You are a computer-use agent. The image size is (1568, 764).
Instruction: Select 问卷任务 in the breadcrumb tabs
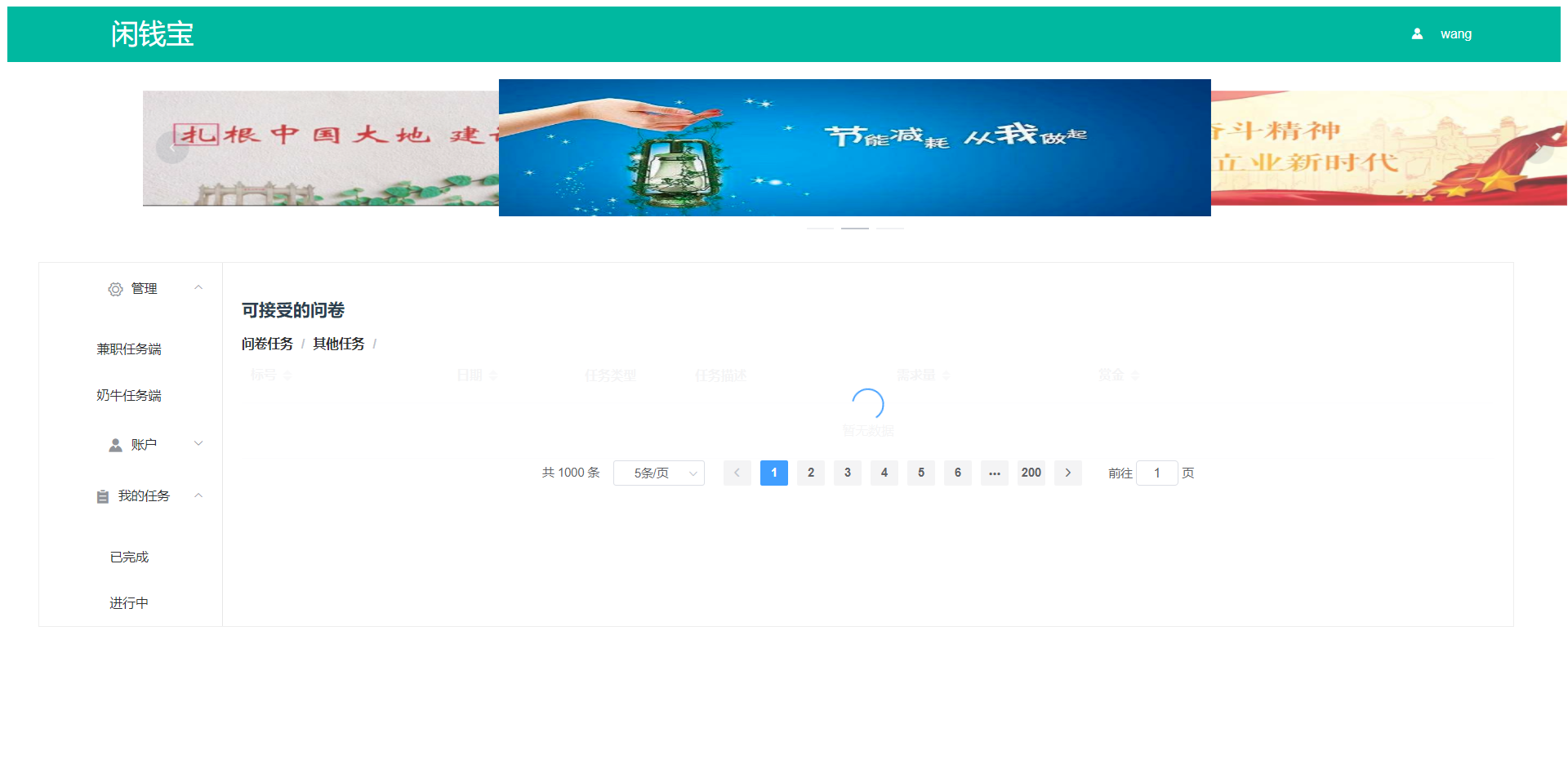(267, 344)
